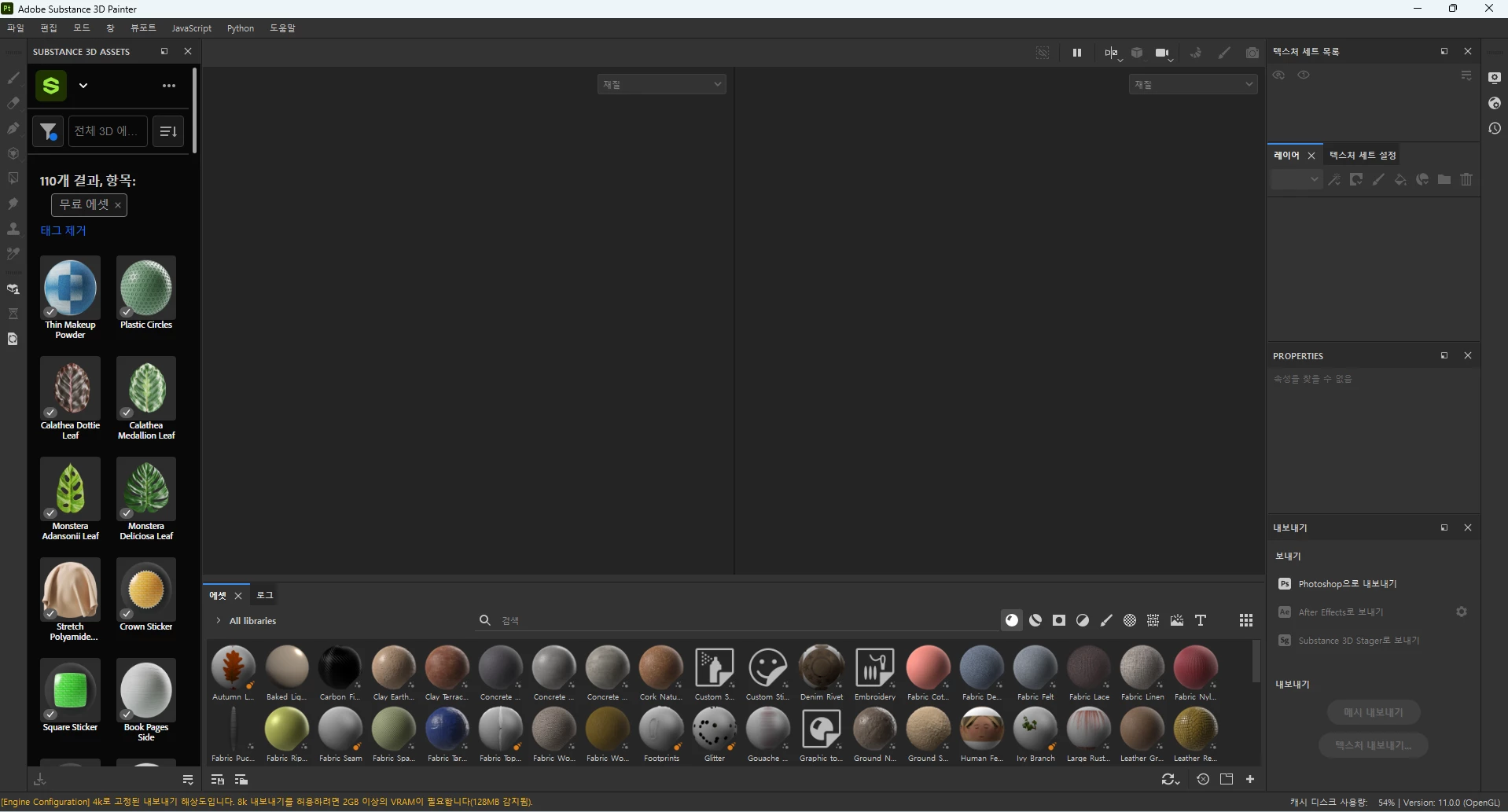Viewport: 1508px width, 812px height.
Task: Open the Substance 3D Assets sidebar icon
Action: [x=13, y=289]
